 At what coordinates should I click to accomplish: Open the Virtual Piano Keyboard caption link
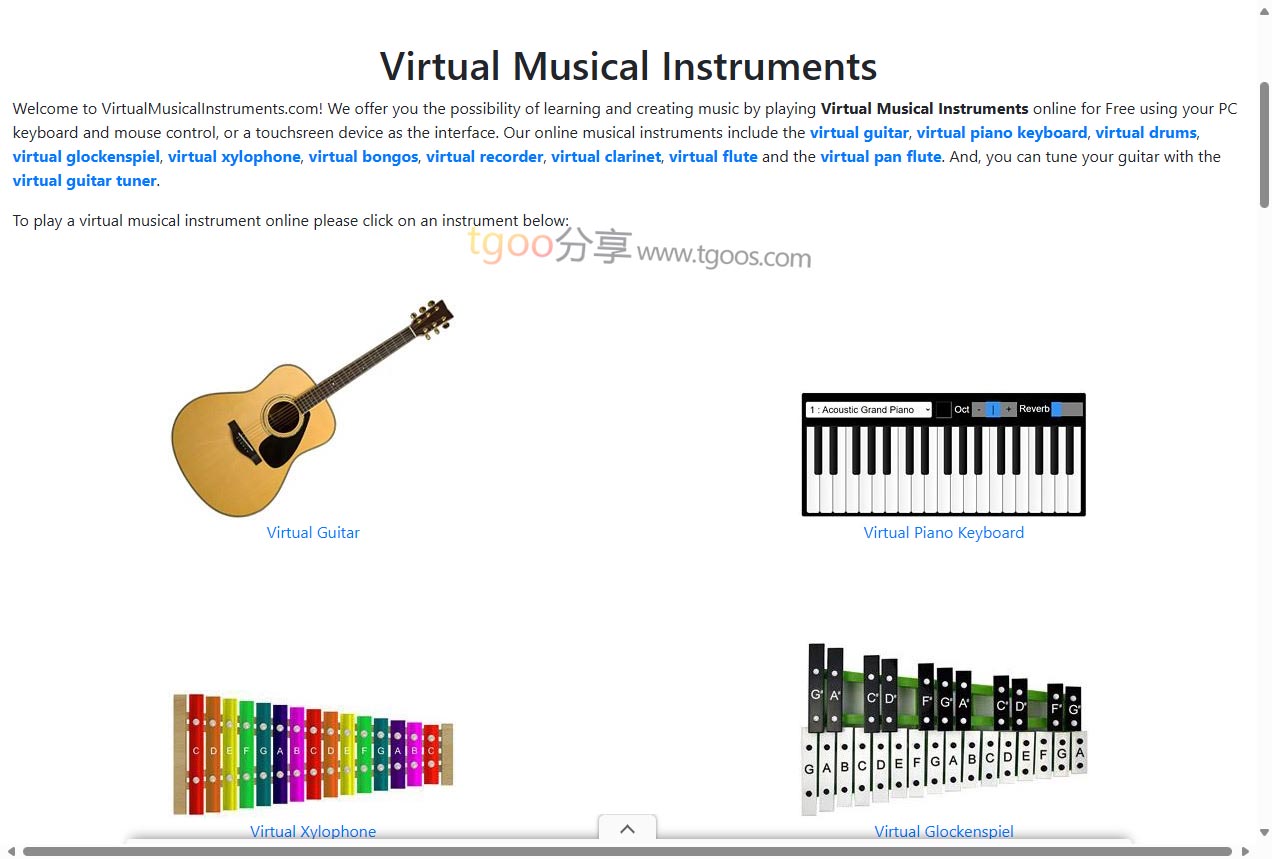[943, 533]
